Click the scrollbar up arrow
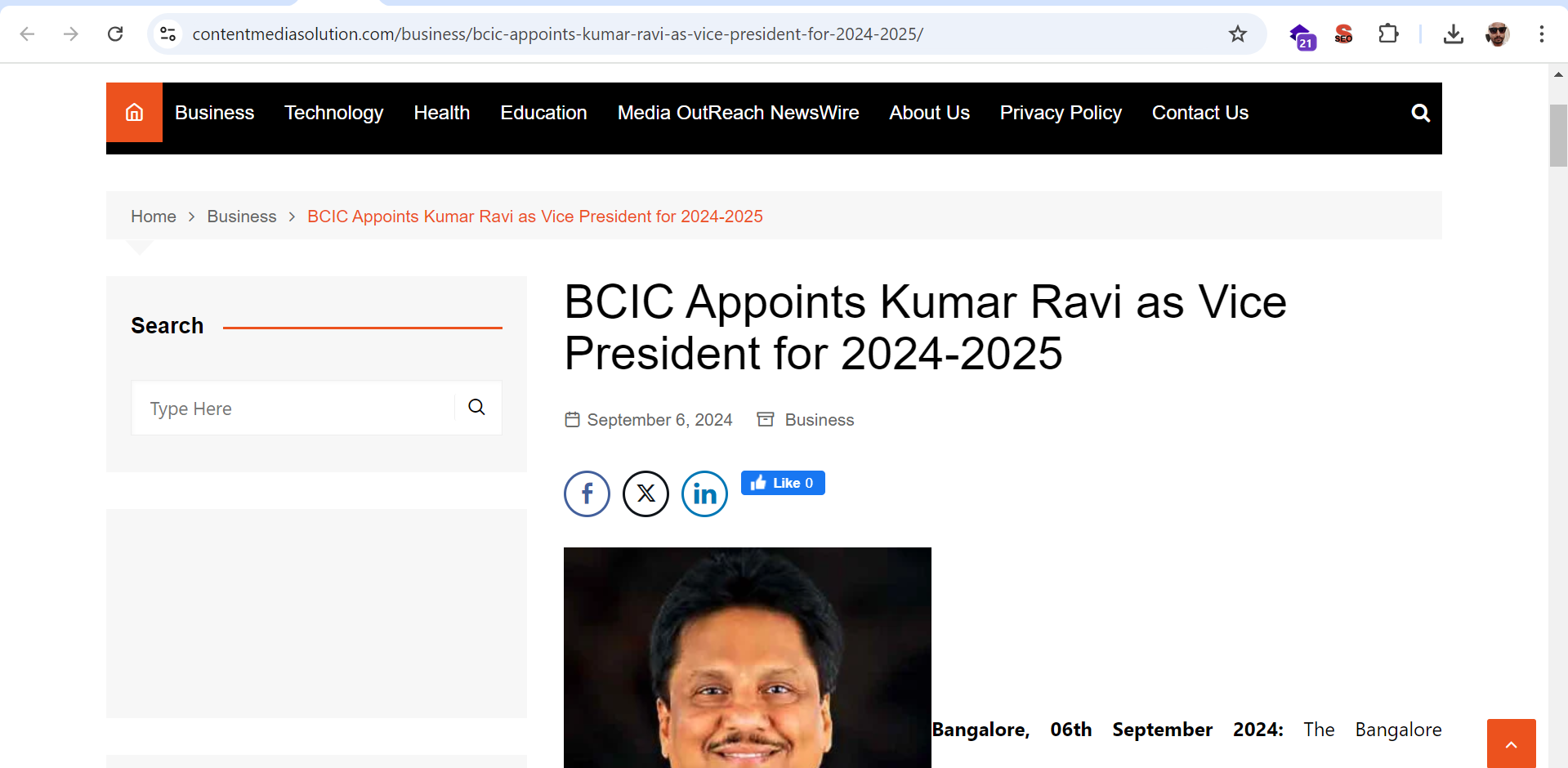This screenshot has width=1568, height=768. pos(1558,74)
